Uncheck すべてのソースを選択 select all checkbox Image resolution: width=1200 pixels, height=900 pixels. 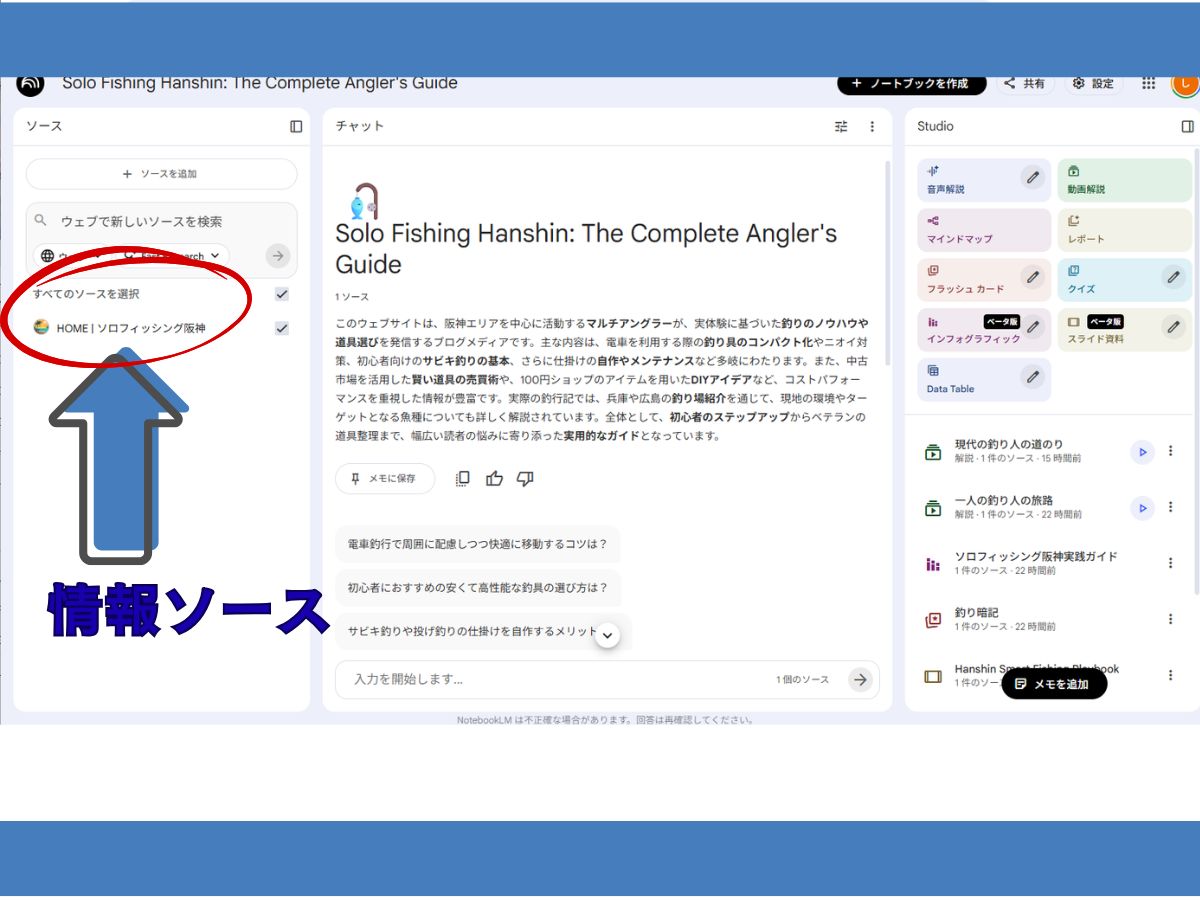pos(281,294)
